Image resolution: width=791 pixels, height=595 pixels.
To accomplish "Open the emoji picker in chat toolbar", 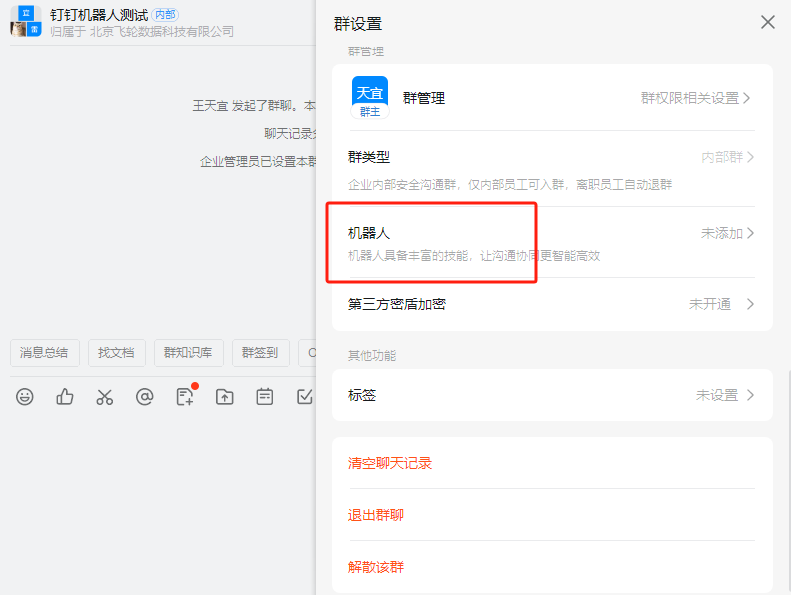I will pos(25,397).
